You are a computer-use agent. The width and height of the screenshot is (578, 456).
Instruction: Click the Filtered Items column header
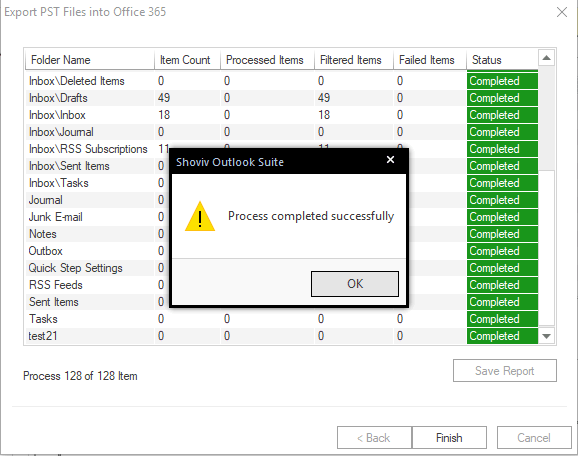coord(354,60)
